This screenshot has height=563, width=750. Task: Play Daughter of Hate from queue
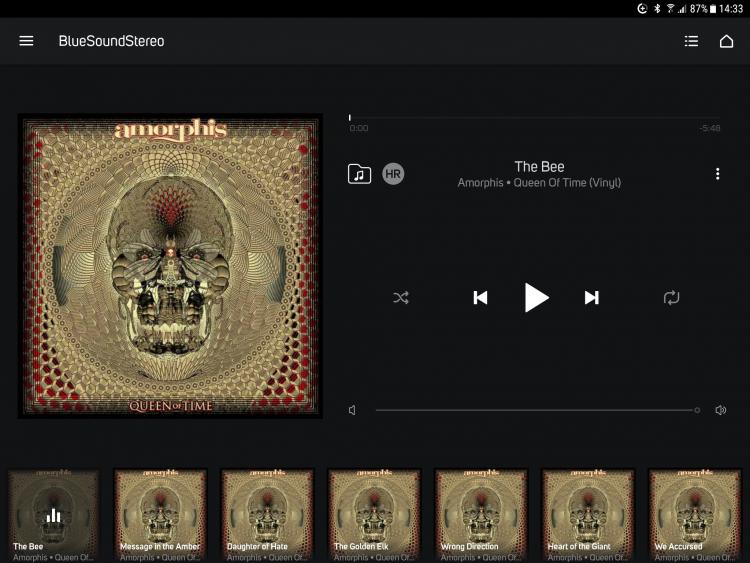[267, 515]
